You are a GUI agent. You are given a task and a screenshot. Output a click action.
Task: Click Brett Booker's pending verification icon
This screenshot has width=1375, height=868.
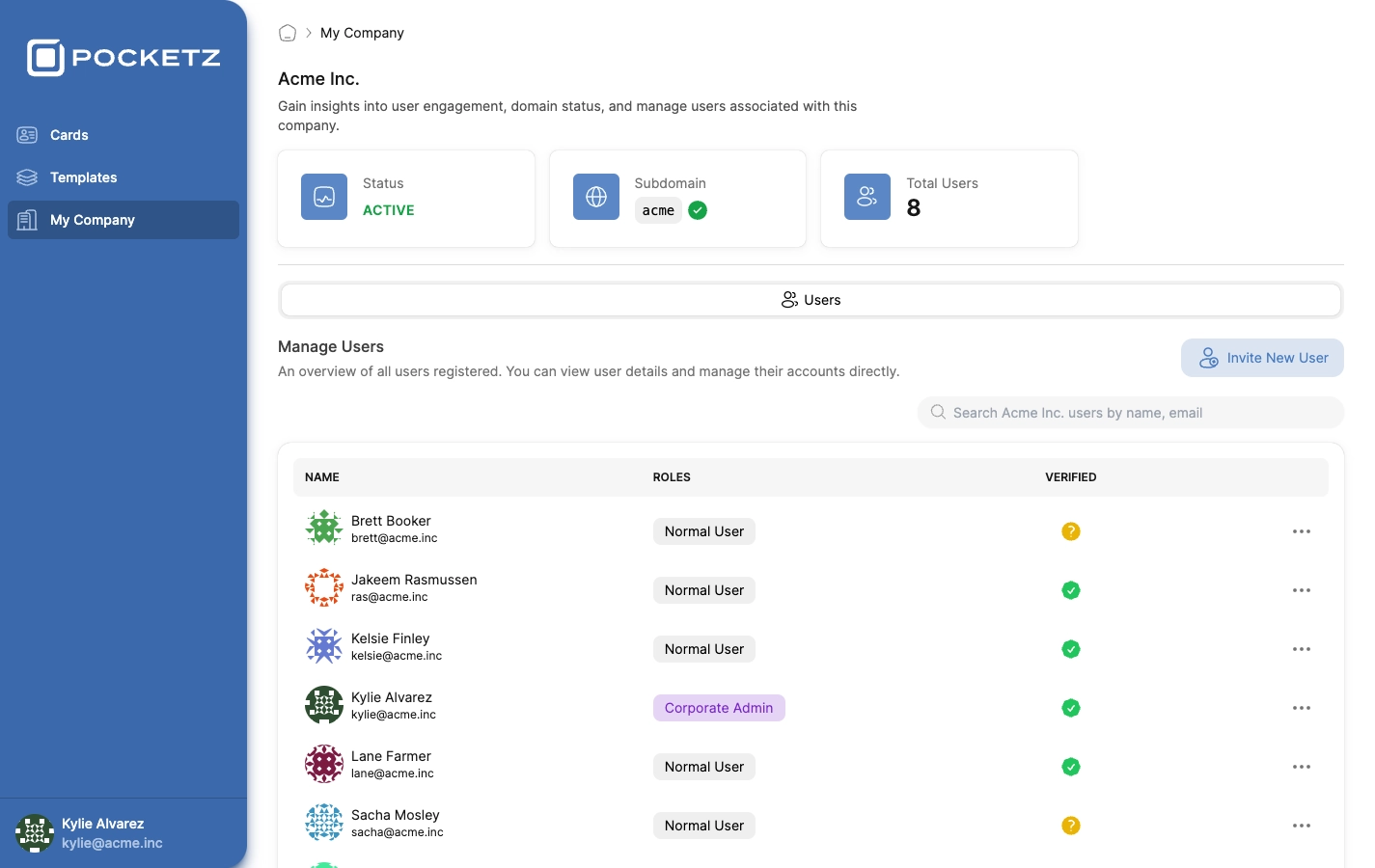(1070, 531)
